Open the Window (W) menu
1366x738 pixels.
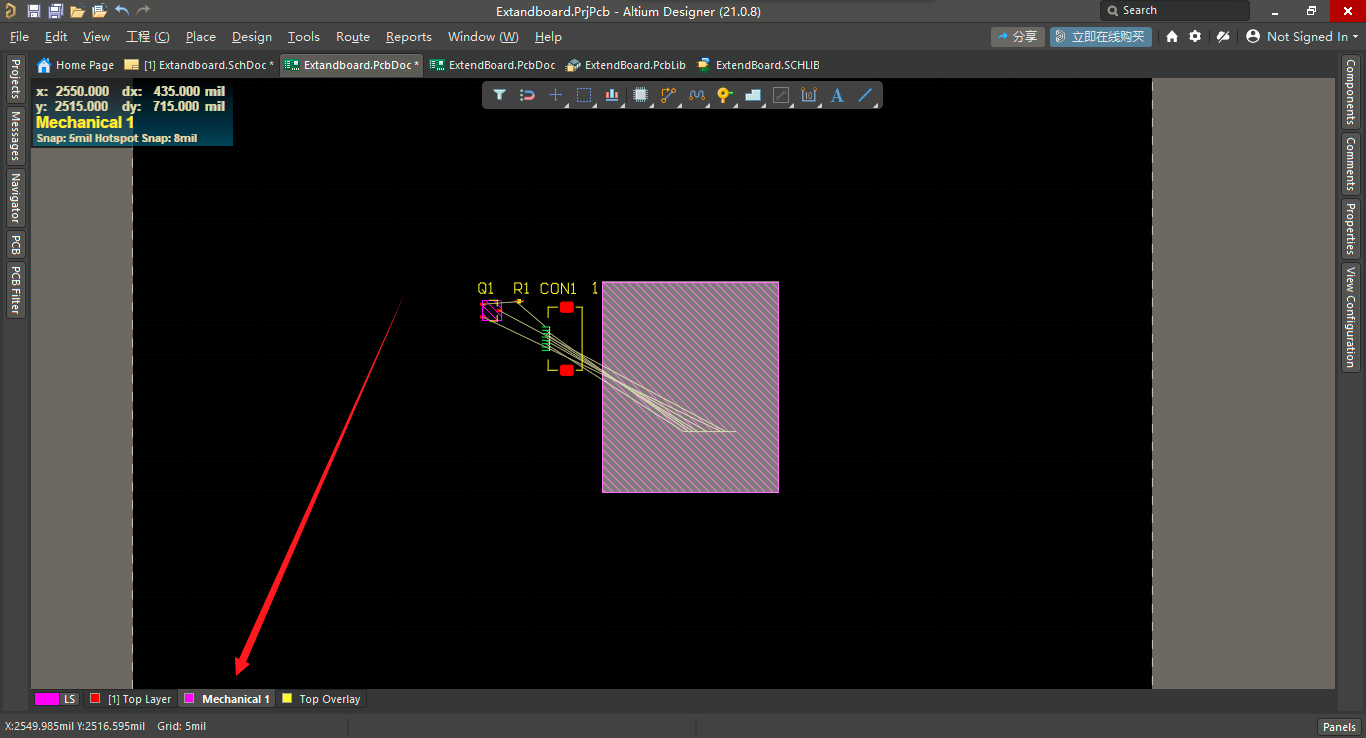pyautogui.click(x=483, y=37)
